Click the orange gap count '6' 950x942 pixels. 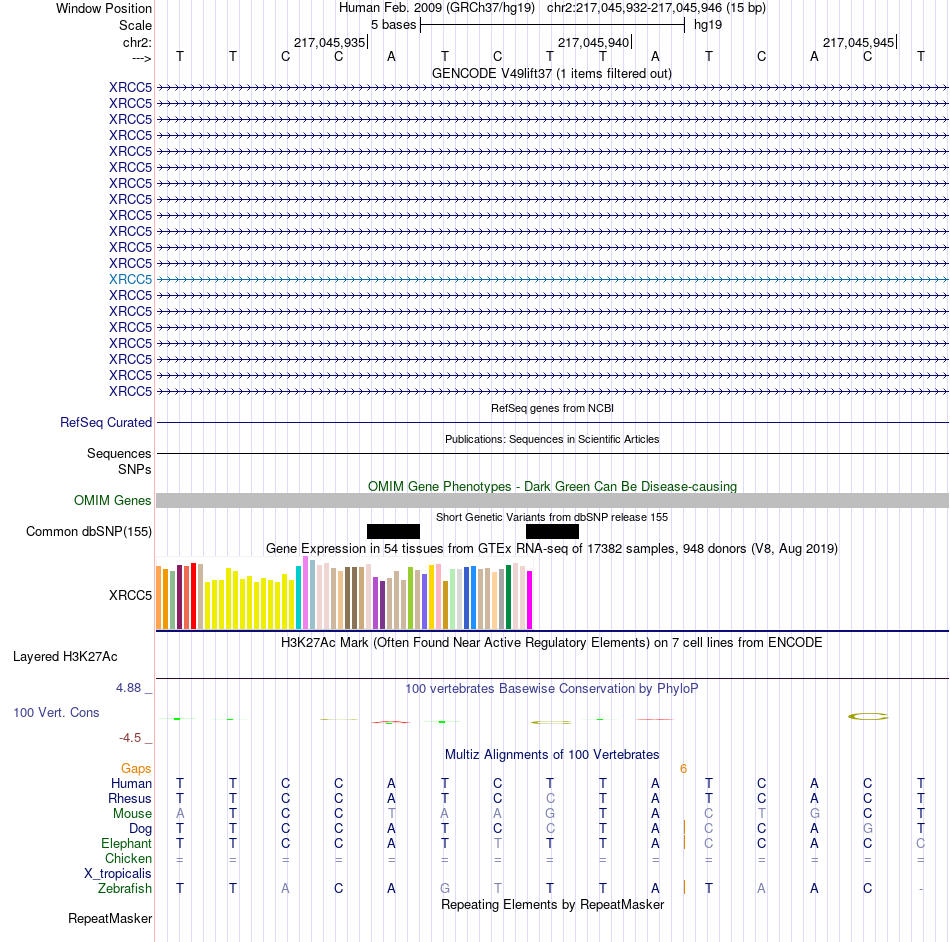(683, 769)
